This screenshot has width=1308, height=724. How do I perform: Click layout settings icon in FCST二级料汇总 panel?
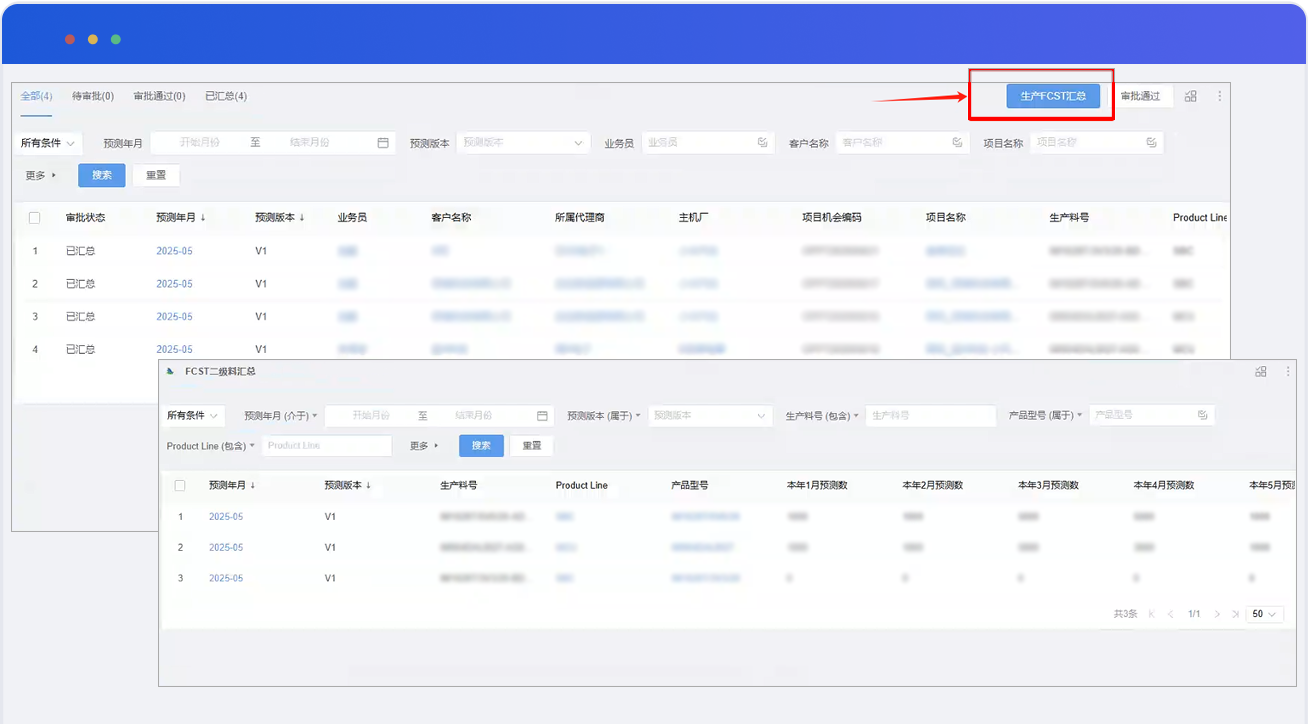coord(1261,371)
